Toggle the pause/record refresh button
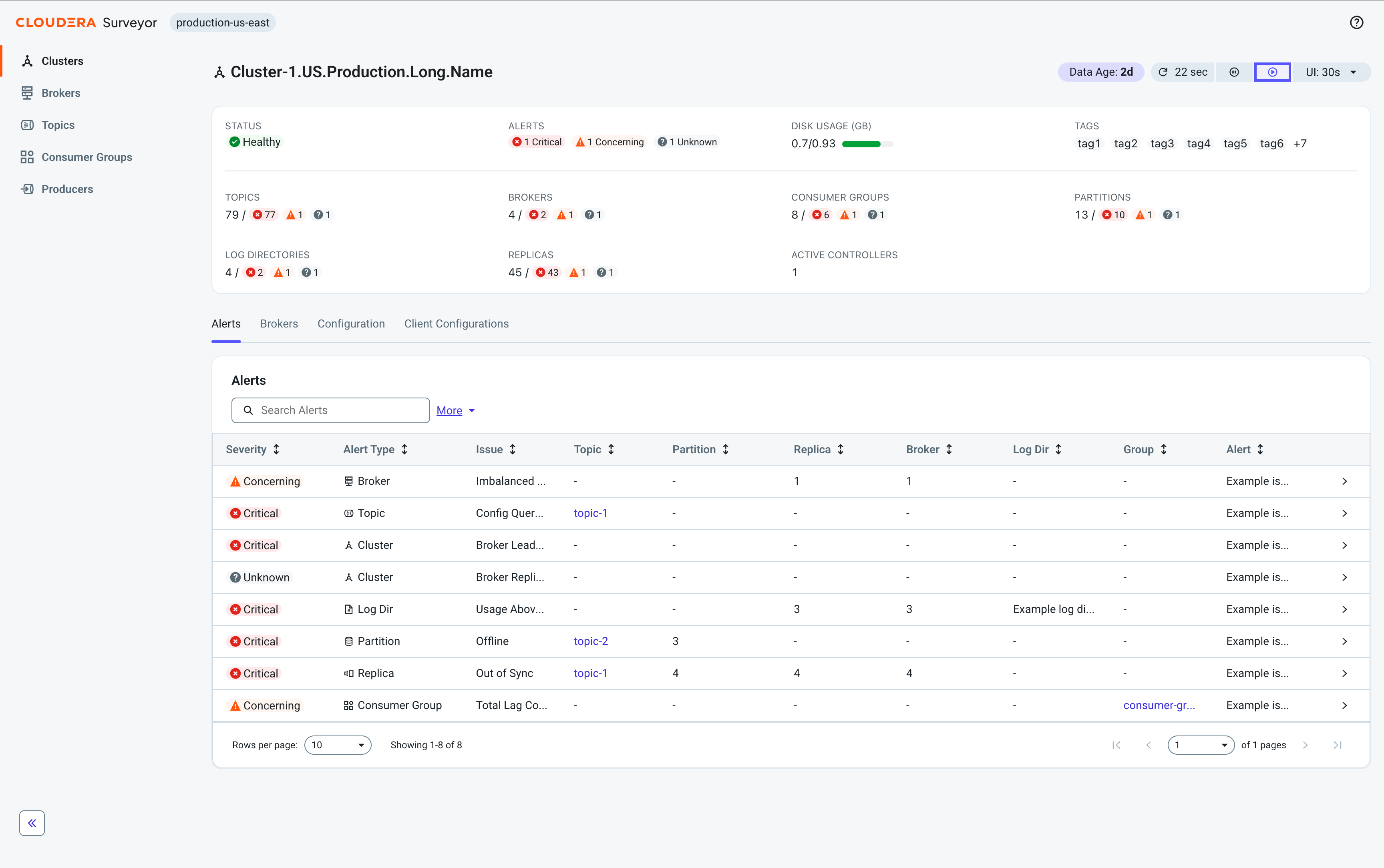Screen dimensions: 1384x868 pyautogui.click(x=1233, y=72)
